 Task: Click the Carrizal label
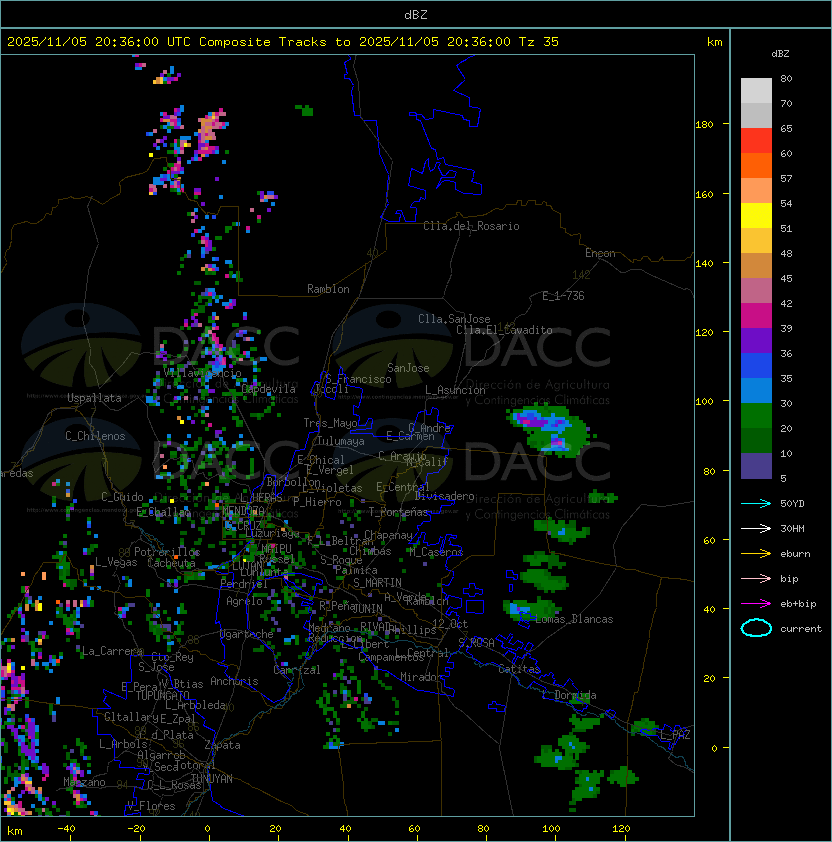point(297,670)
